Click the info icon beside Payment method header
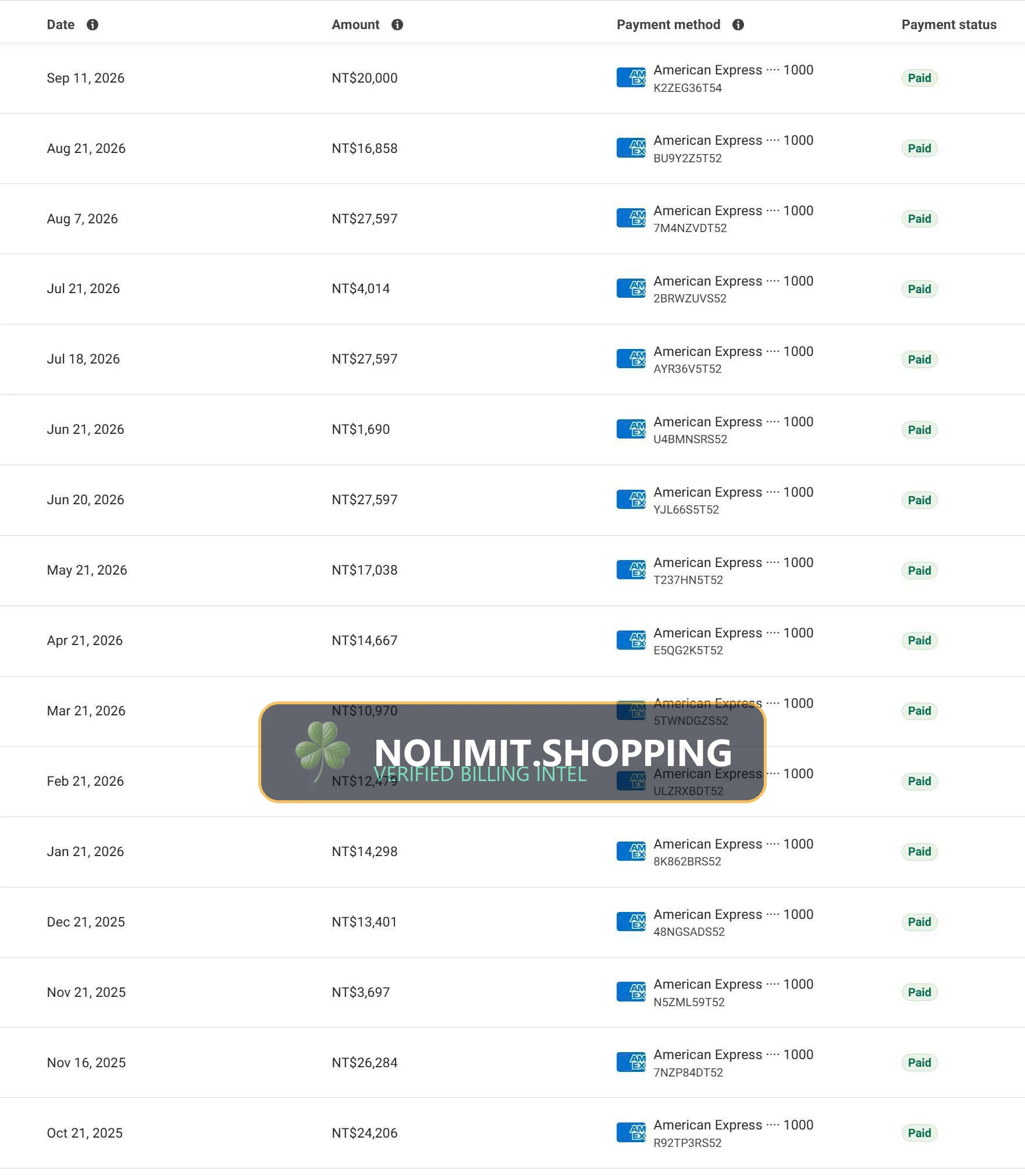The image size is (1025, 1176). pos(738,24)
